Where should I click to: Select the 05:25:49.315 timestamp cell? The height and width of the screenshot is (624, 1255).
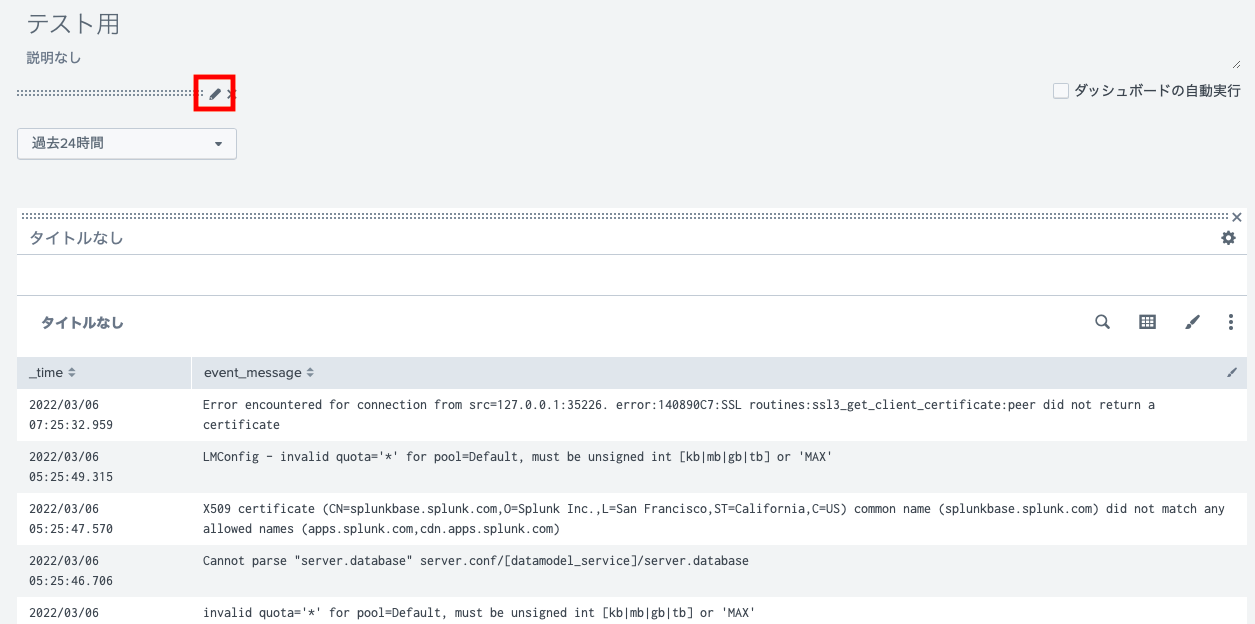104,467
